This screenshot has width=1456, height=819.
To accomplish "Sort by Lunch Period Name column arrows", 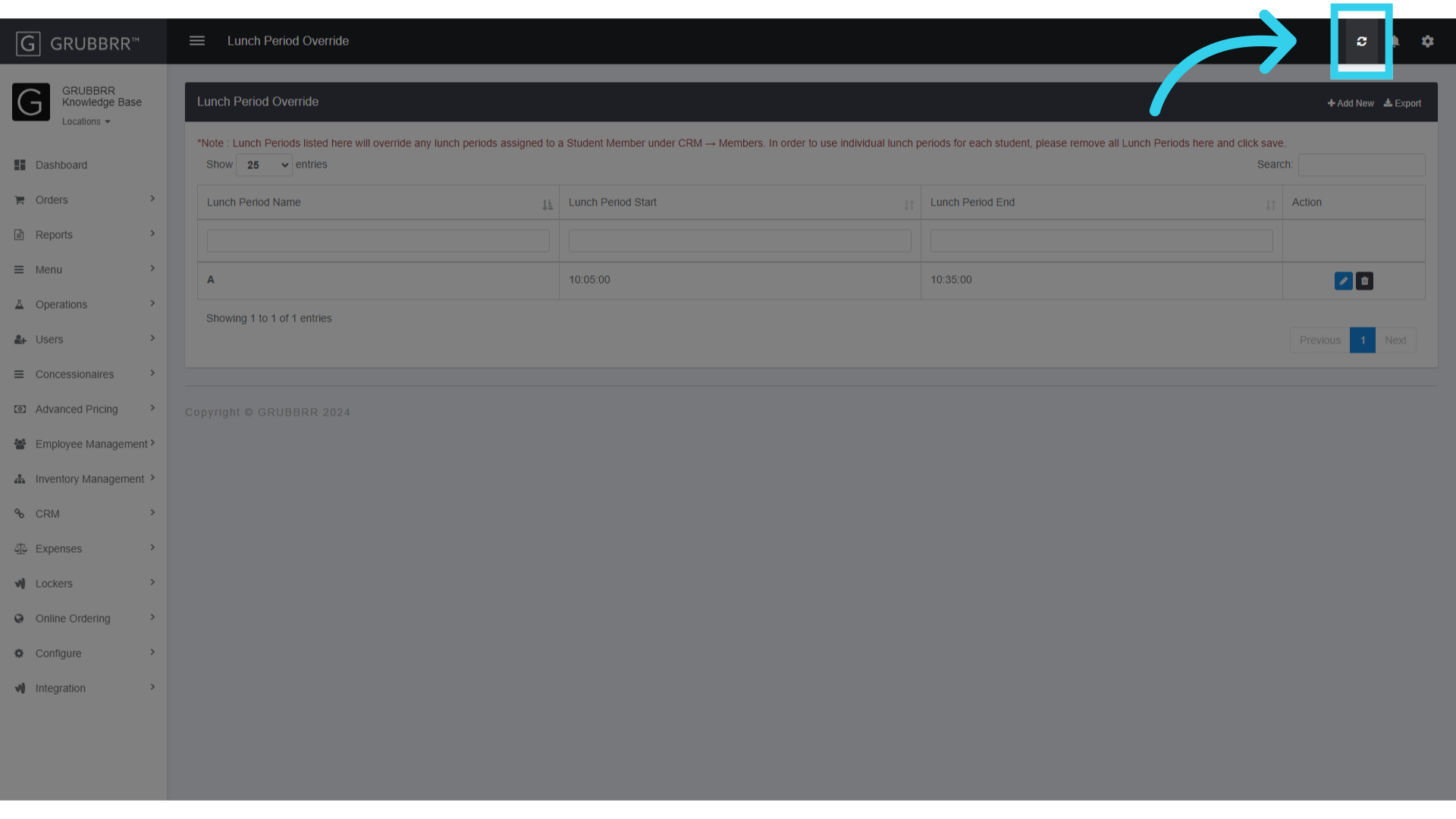I will 548,205.
